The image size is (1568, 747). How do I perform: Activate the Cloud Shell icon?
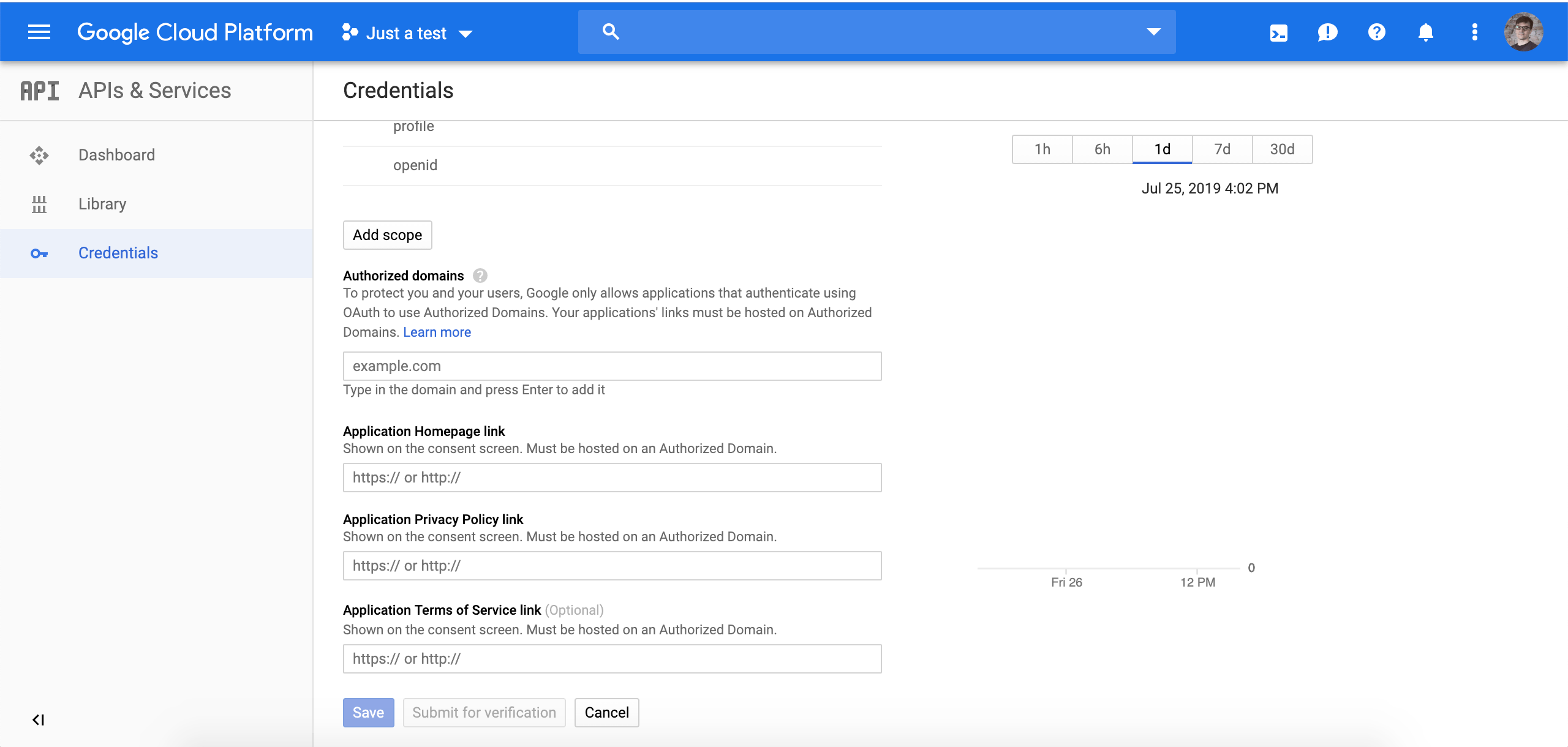click(x=1279, y=32)
